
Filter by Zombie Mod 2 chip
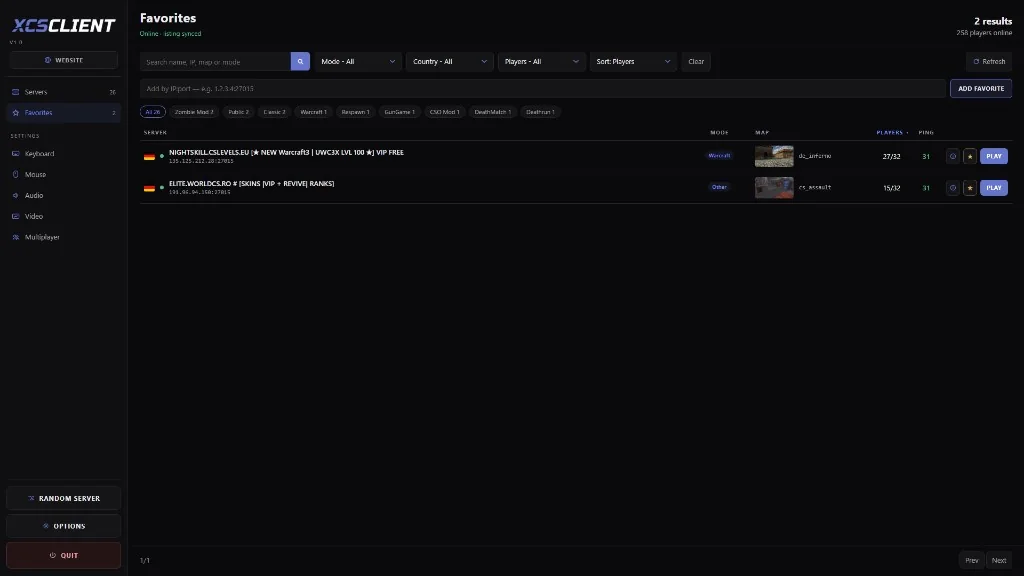coord(194,112)
